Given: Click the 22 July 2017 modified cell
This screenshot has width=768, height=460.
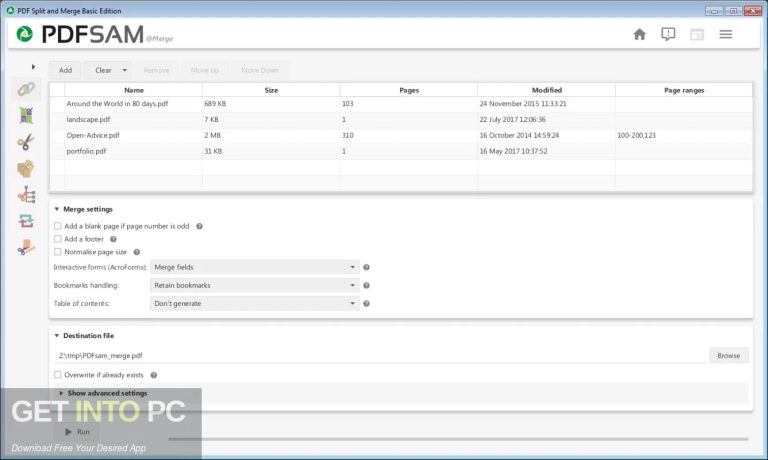Looking at the screenshot, I should (x=547, y=120).
